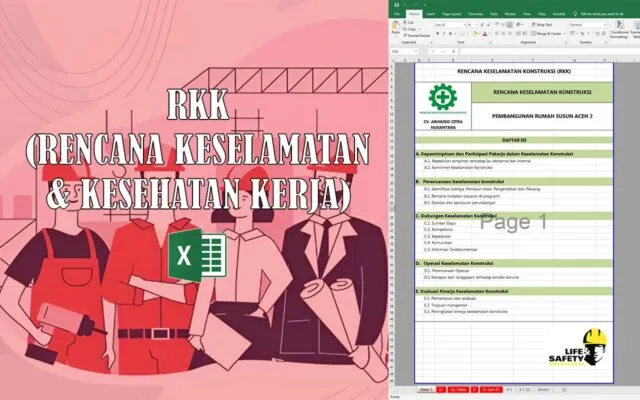Align cell text to the right

click(x=510, y=33)
